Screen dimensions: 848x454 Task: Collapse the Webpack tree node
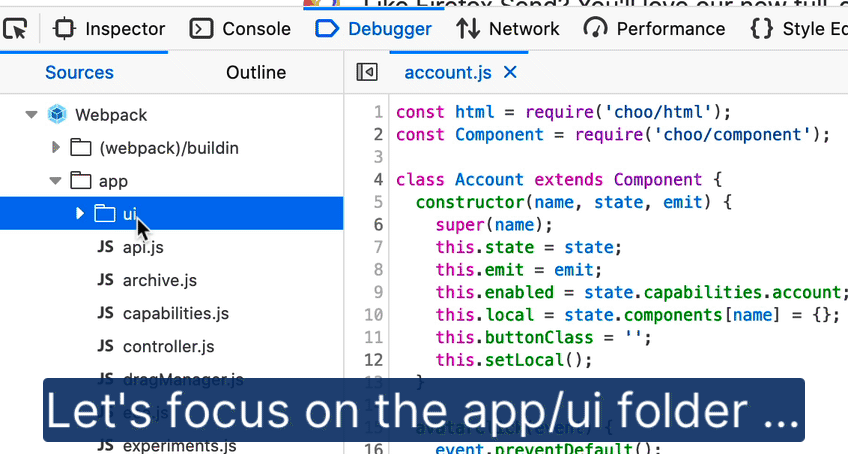tap(31, 115)
